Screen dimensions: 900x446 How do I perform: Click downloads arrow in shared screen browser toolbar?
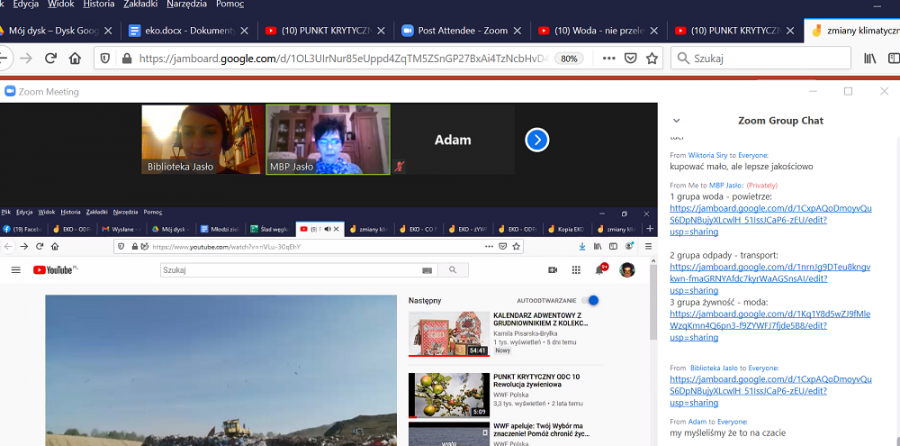point(582,246)
